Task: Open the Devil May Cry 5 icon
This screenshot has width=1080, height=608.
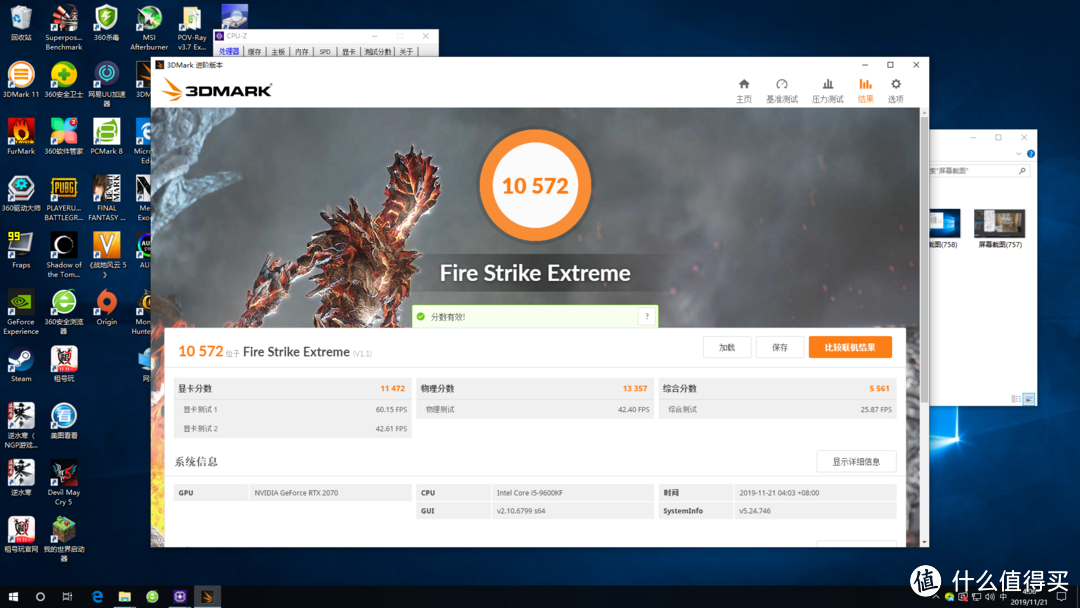Action: (x=63, y=483)
